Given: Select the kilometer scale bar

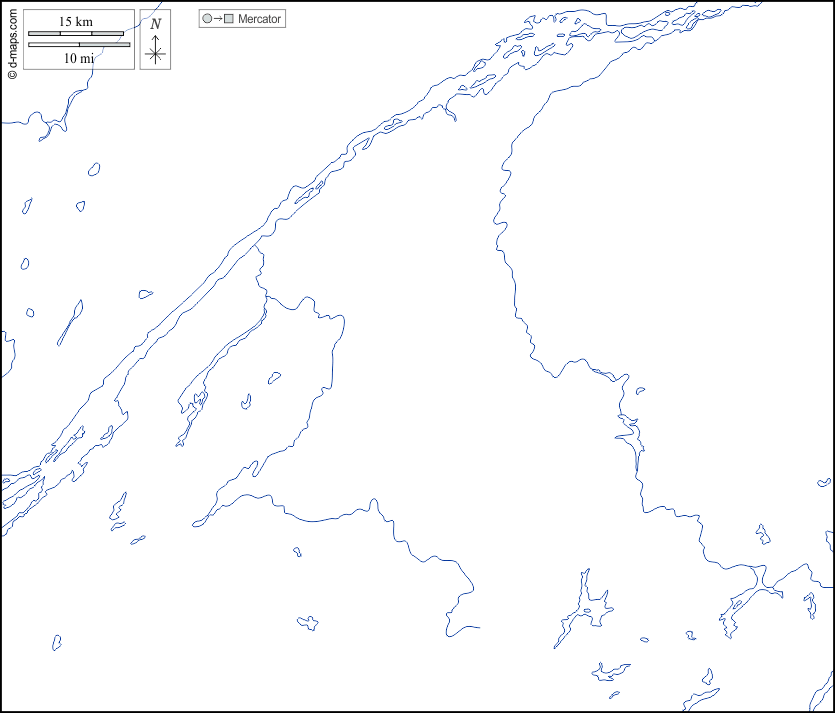Looking at the screenshot, I should tap(76, 34).
